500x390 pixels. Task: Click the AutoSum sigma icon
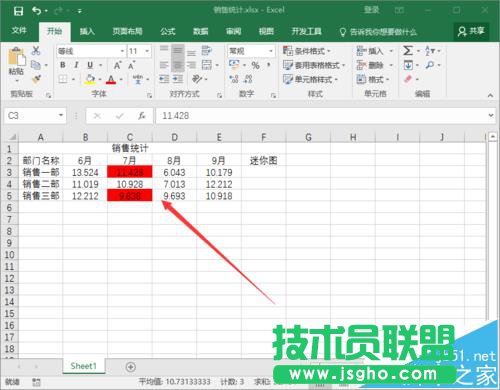408,51
